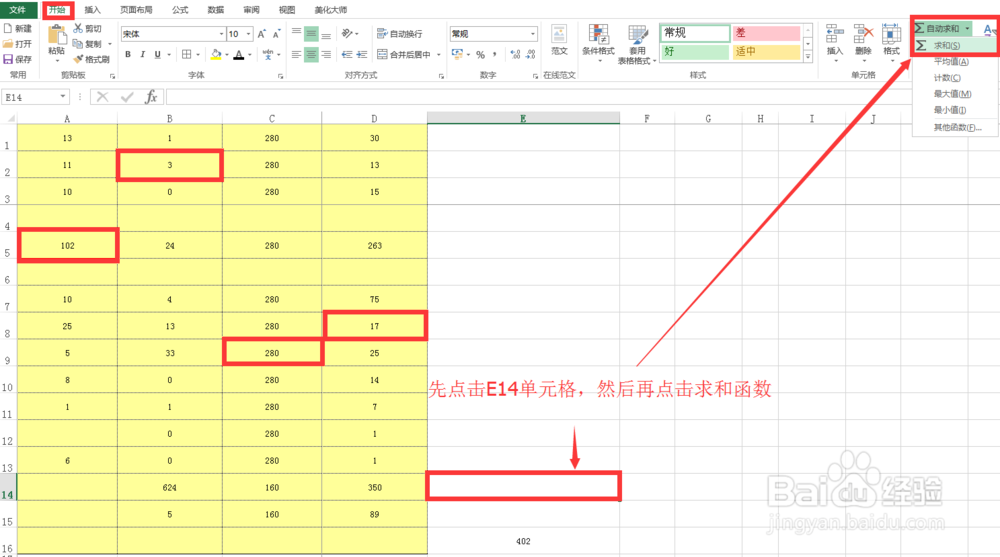This screenshot has height=557, width=1000.
Task: Click the increase indent icon
Action: point(362,55)
